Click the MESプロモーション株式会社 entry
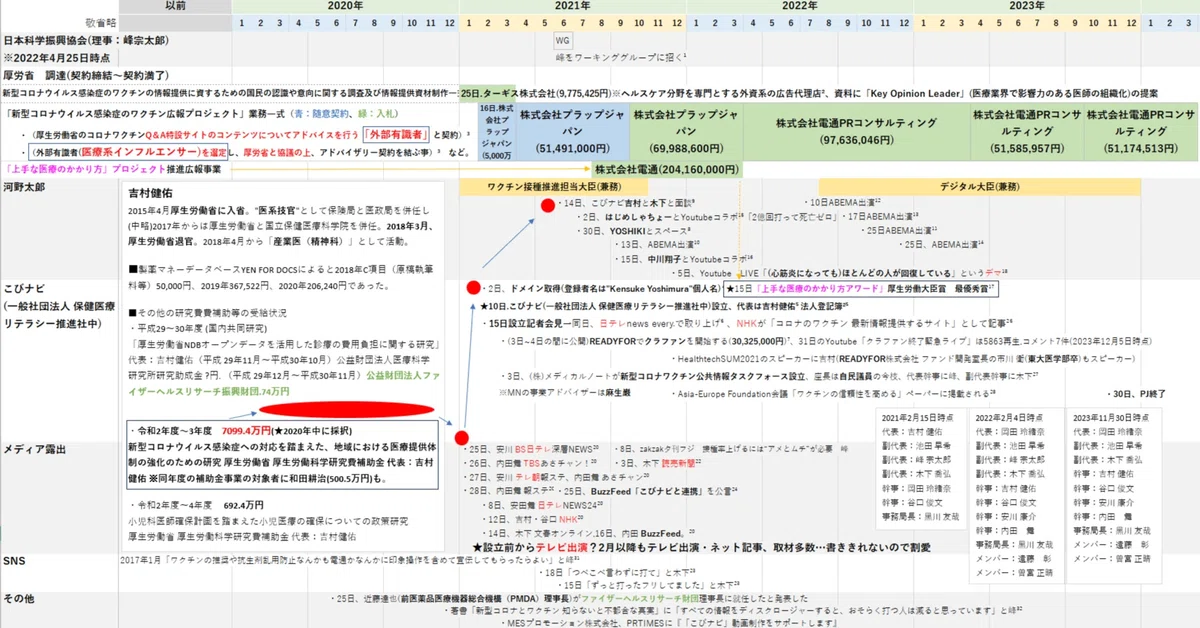Image resolution: width=1200 pixels, height=628 pixels. [673, 621]
